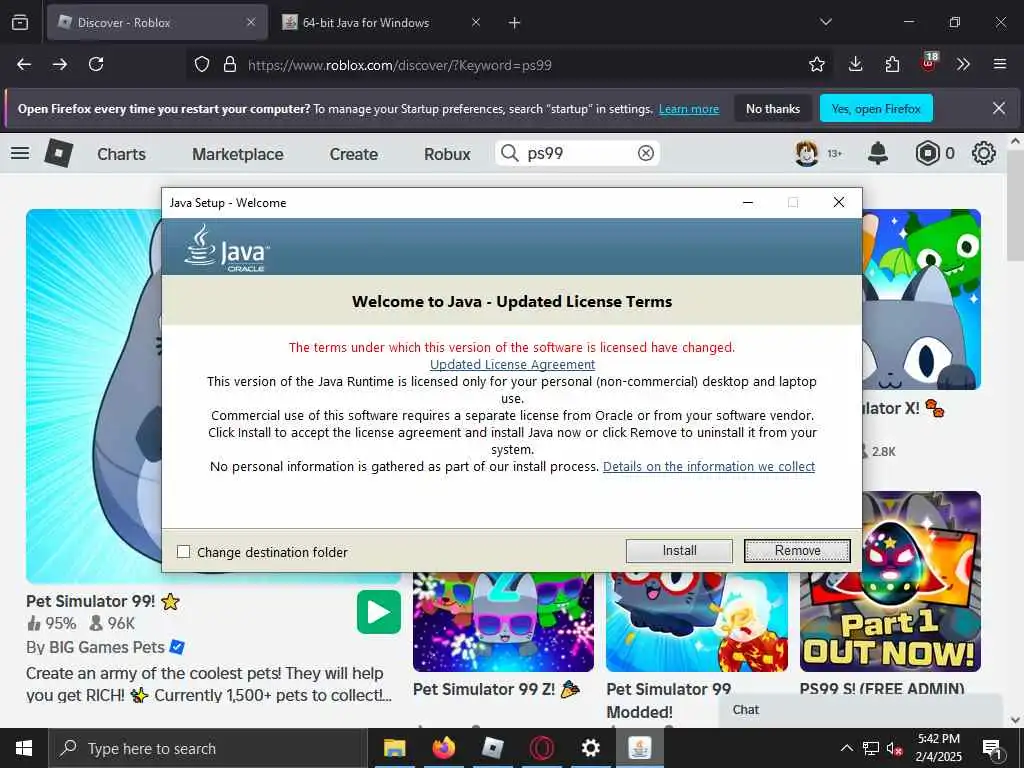The width and height of the screenshot is (1024, 768).
Task: Go to Roblox home via logo
Action: click(x=58, y=153)
